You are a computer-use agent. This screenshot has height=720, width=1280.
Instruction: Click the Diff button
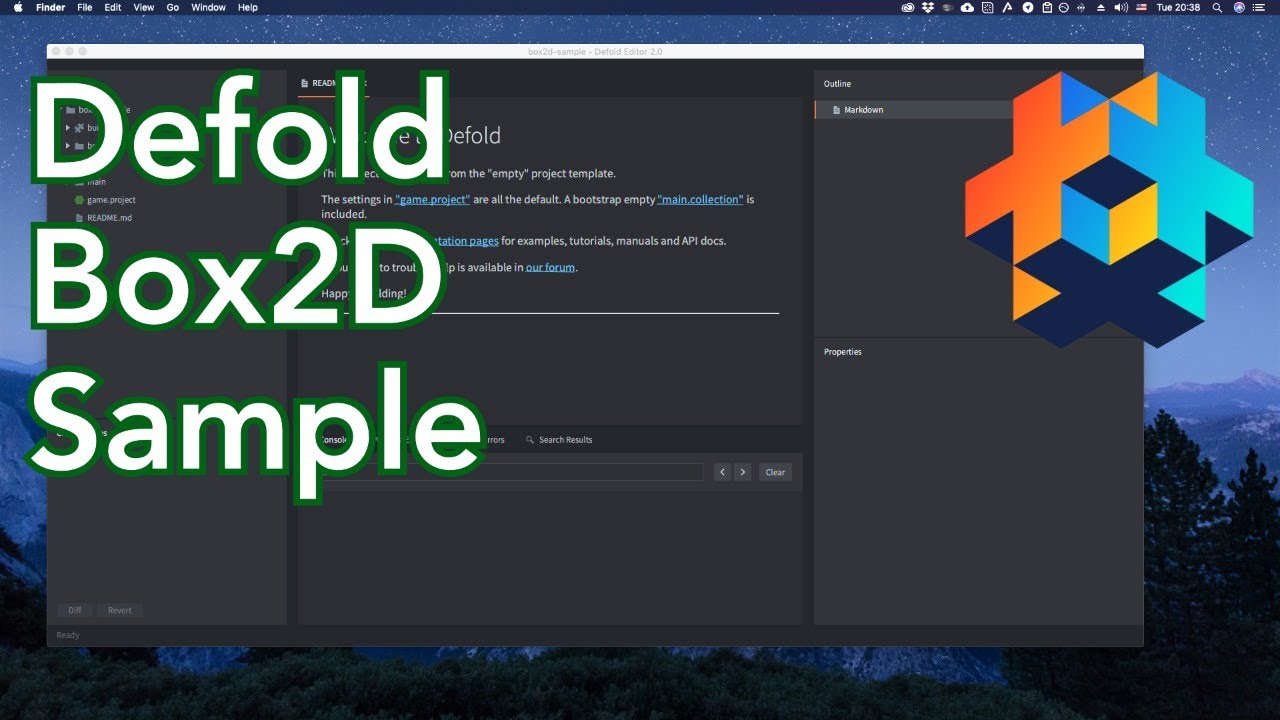click(x=74, y=610)
